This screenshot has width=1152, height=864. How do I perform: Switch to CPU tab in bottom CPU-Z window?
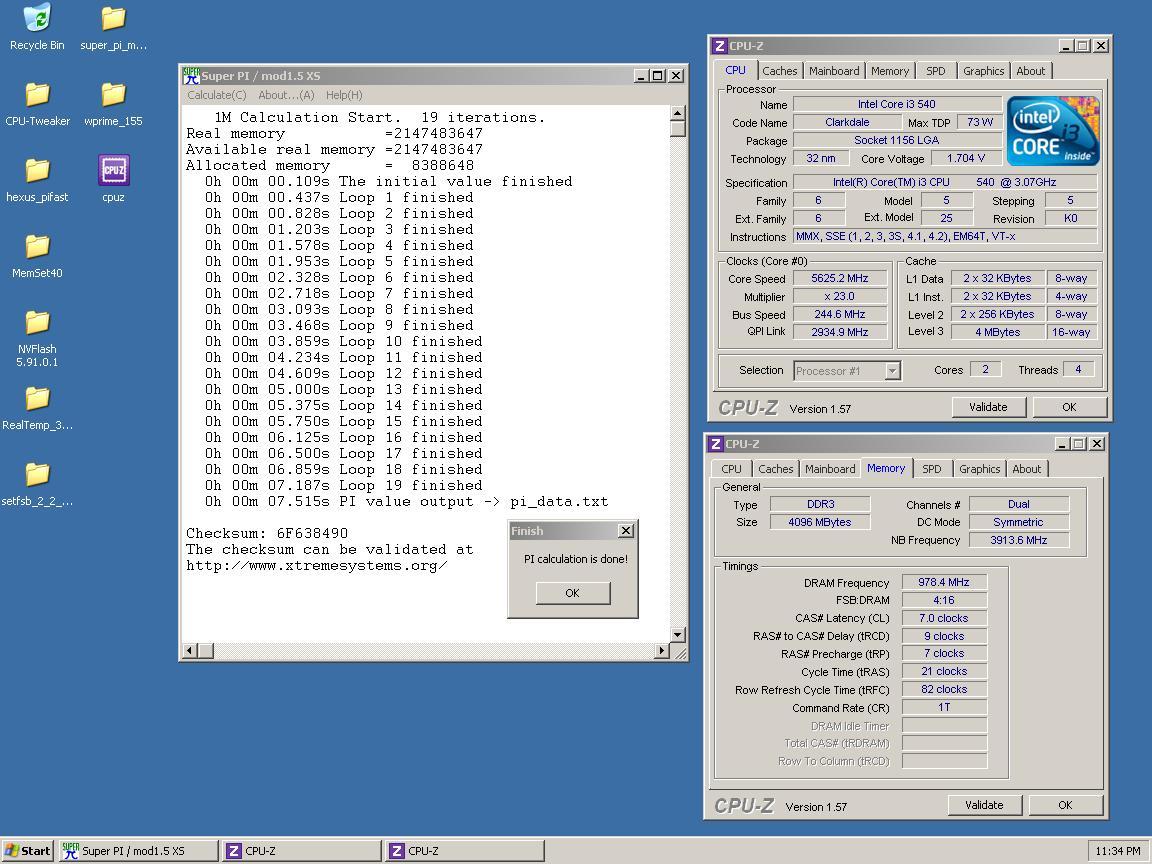coord(731,469)
